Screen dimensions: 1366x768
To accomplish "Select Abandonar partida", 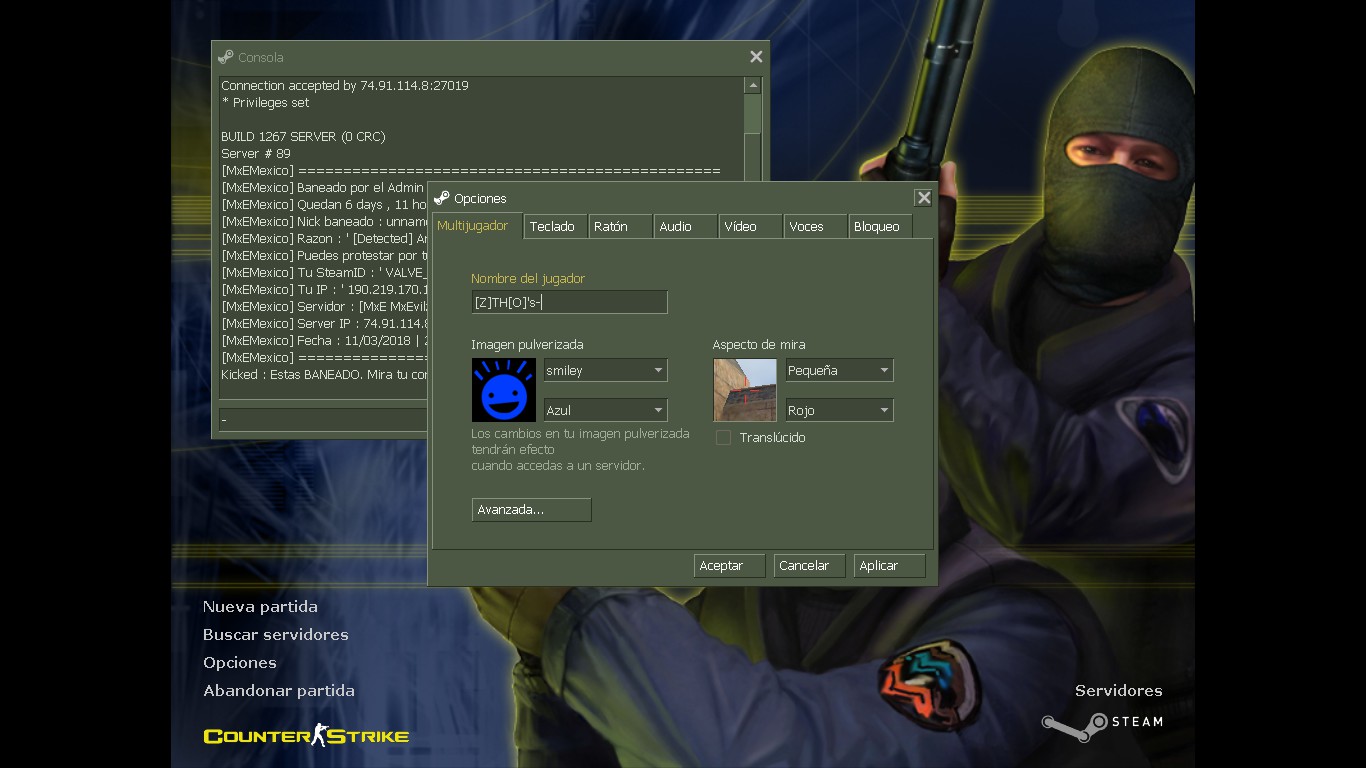I will pyautogui.click(x=279, y=691).
